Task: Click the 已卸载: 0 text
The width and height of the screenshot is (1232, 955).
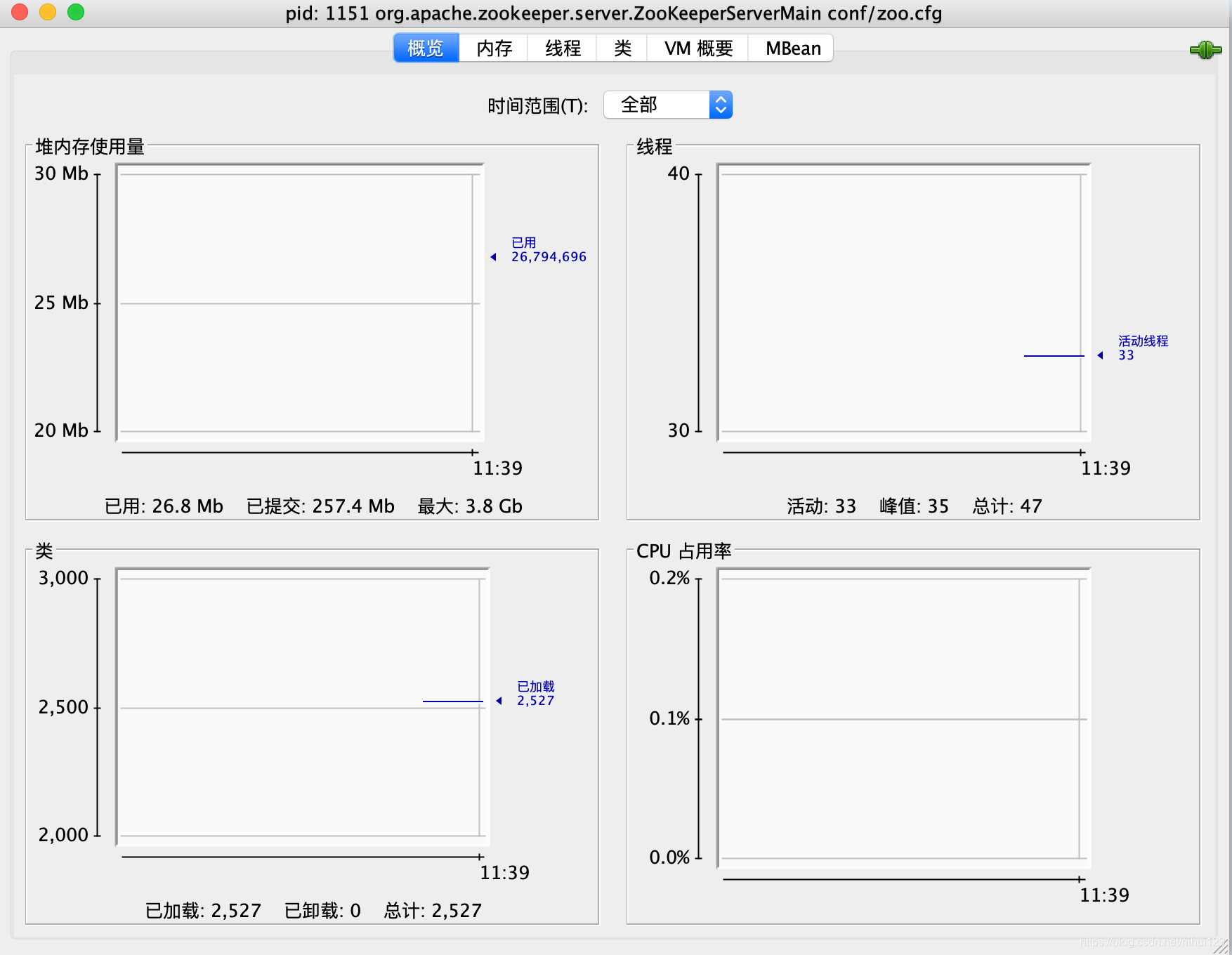Action: pos(322,911)
